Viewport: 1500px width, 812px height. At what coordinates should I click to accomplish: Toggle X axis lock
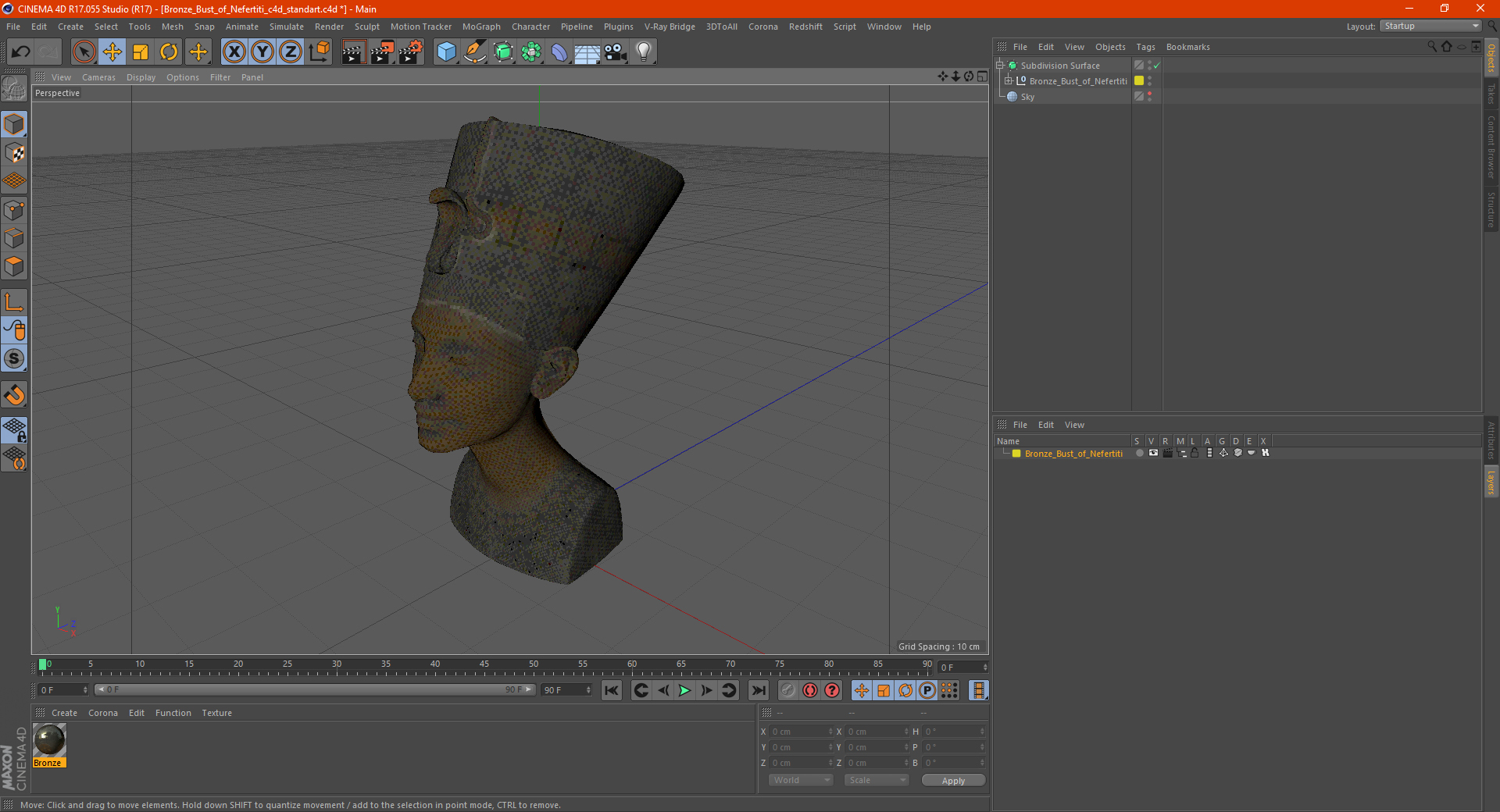click(x=234, y=52)
